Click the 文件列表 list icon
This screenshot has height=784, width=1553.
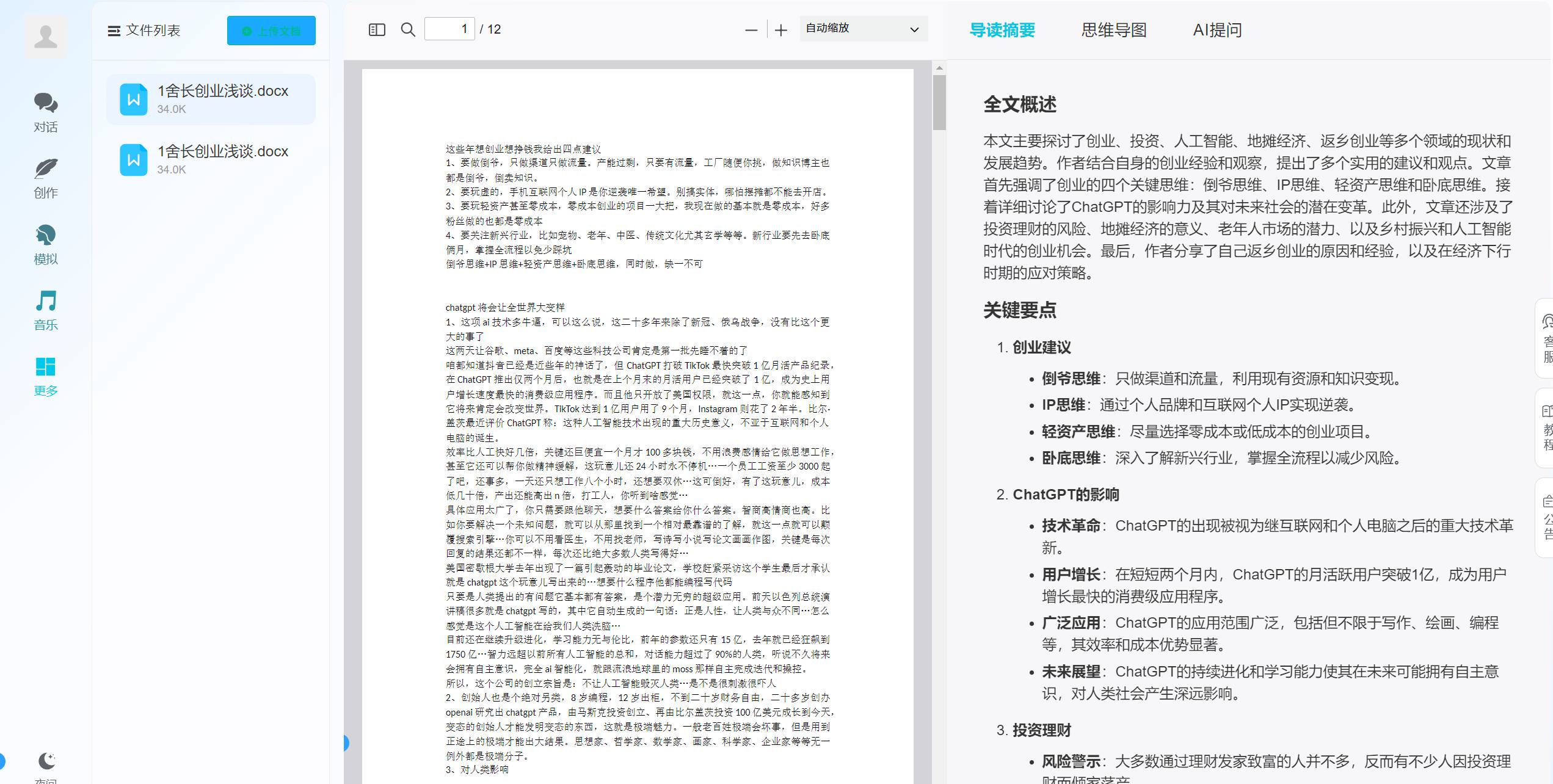coord(114,31)
